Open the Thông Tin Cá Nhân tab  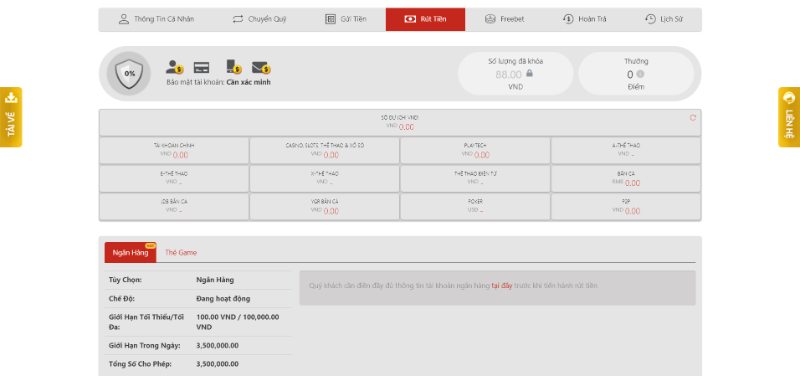pos(156,19)
